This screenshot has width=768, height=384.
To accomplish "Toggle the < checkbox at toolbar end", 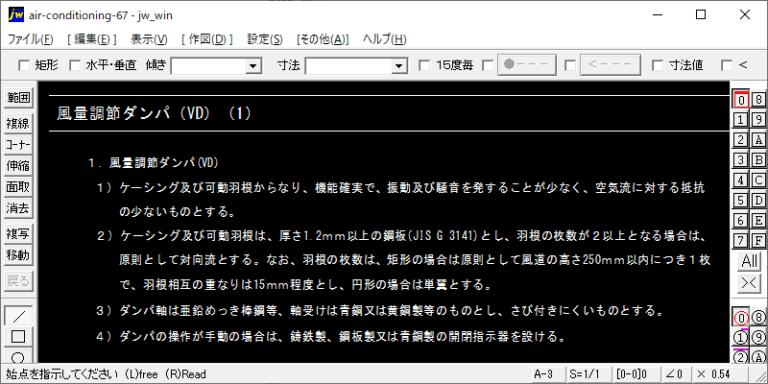I will tap(727, 65).
